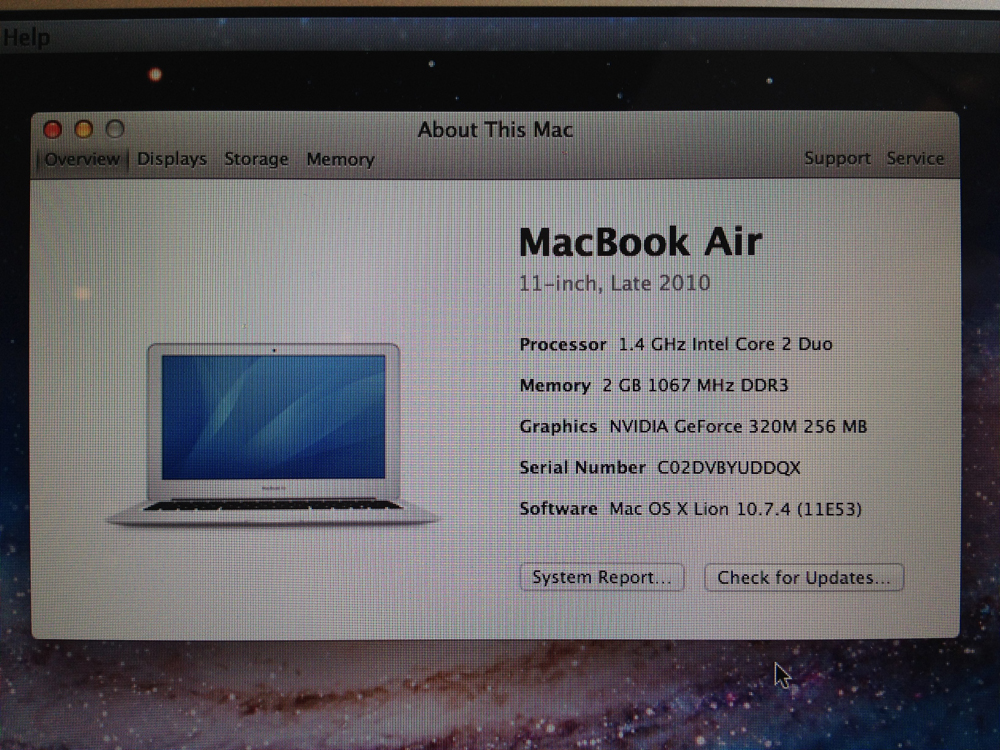Open the Displays tab
The width and height of the screenshot is (1000, 750).
click(172, 159)
